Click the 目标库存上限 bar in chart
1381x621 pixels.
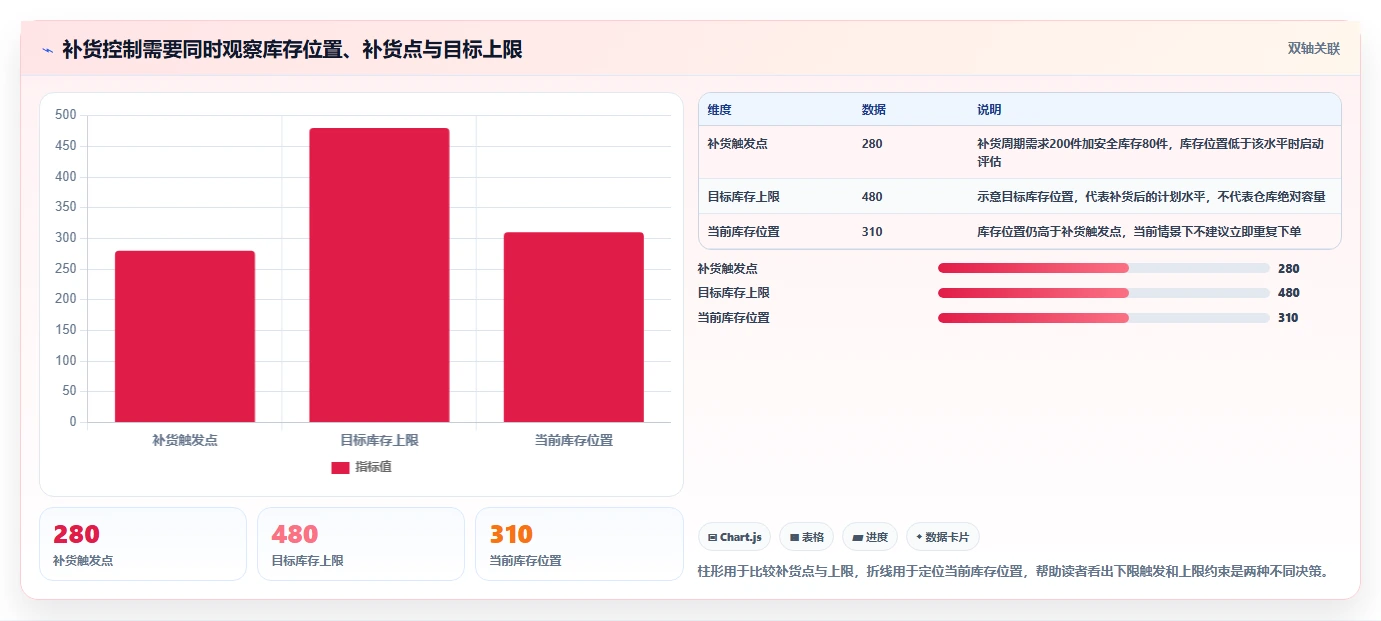(x=379, y=275)
